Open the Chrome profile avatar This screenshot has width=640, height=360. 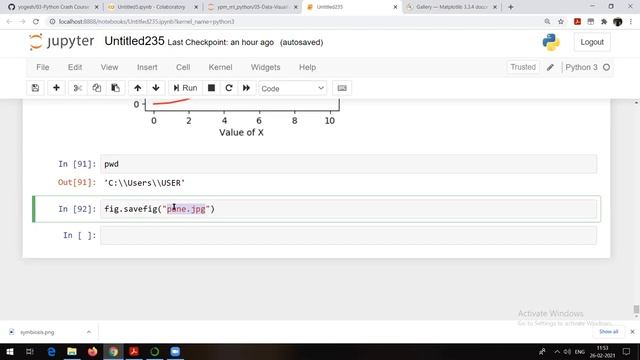pyautogui.click(x=618, y=22)
